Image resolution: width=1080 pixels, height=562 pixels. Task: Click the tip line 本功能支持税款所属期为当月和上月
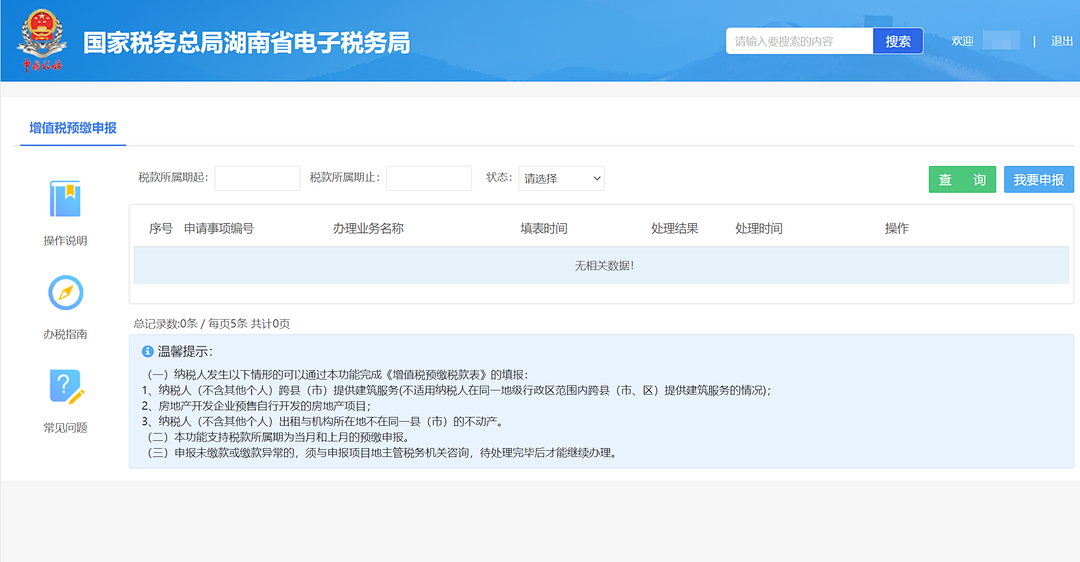click(280, 437)
